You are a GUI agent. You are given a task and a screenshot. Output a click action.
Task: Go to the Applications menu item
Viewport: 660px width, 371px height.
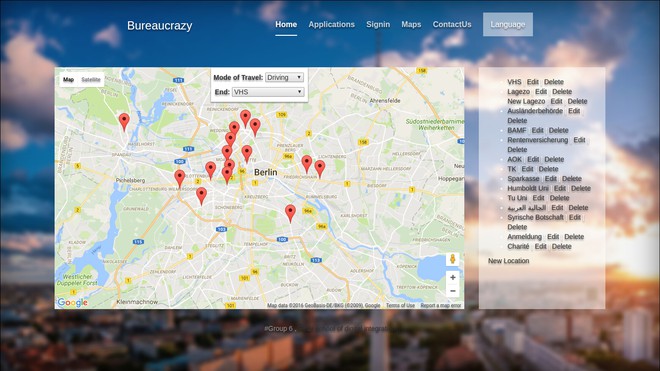click(331, 24)
